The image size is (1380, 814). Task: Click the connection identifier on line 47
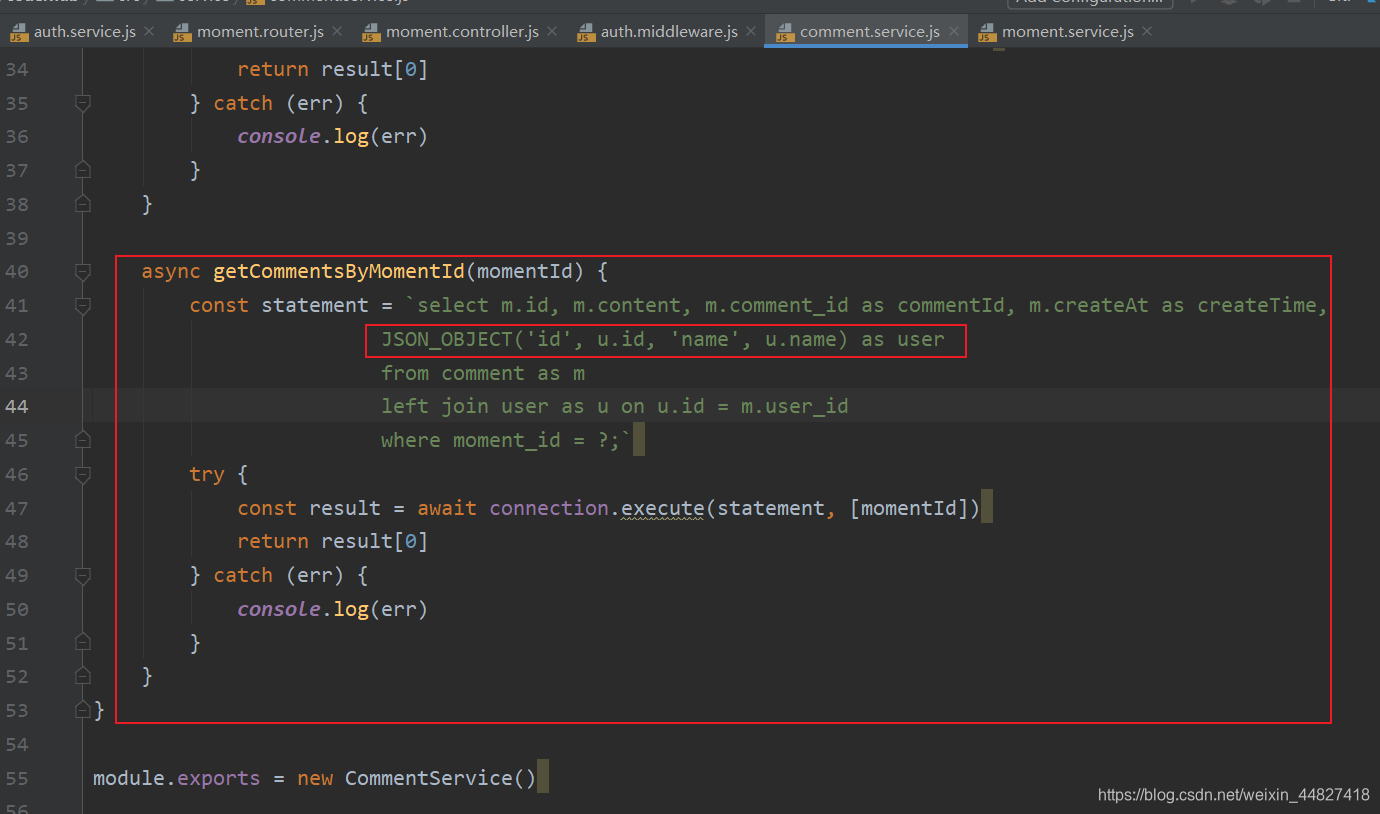tap(549, 508)
